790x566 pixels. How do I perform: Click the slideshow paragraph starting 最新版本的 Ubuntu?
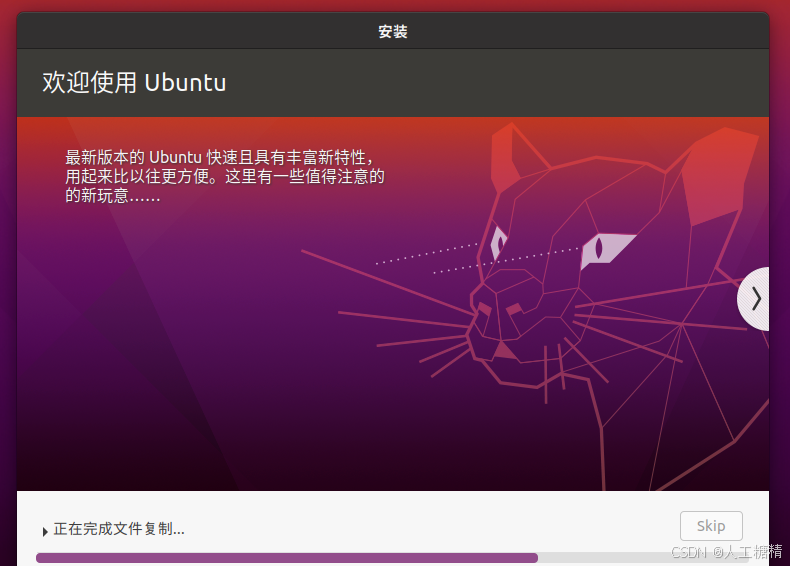(224, 176)
